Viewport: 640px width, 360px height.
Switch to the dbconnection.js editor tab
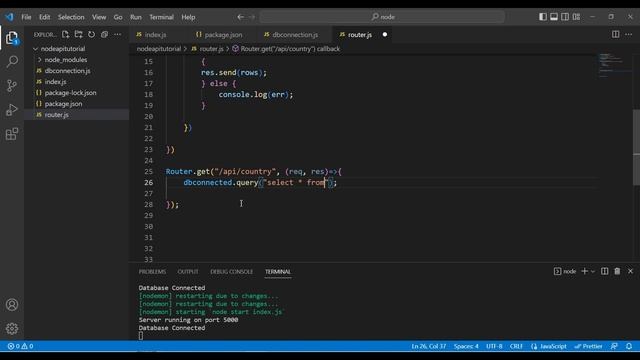pyautogui.click(x=294, y=35)
